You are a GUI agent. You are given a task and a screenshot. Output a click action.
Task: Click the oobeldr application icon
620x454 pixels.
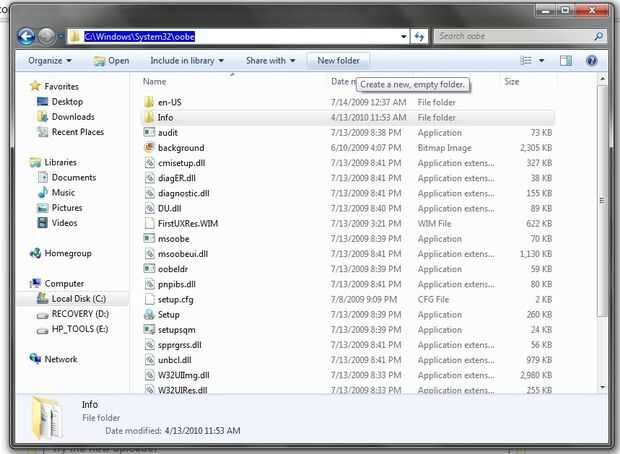[149, 269]
